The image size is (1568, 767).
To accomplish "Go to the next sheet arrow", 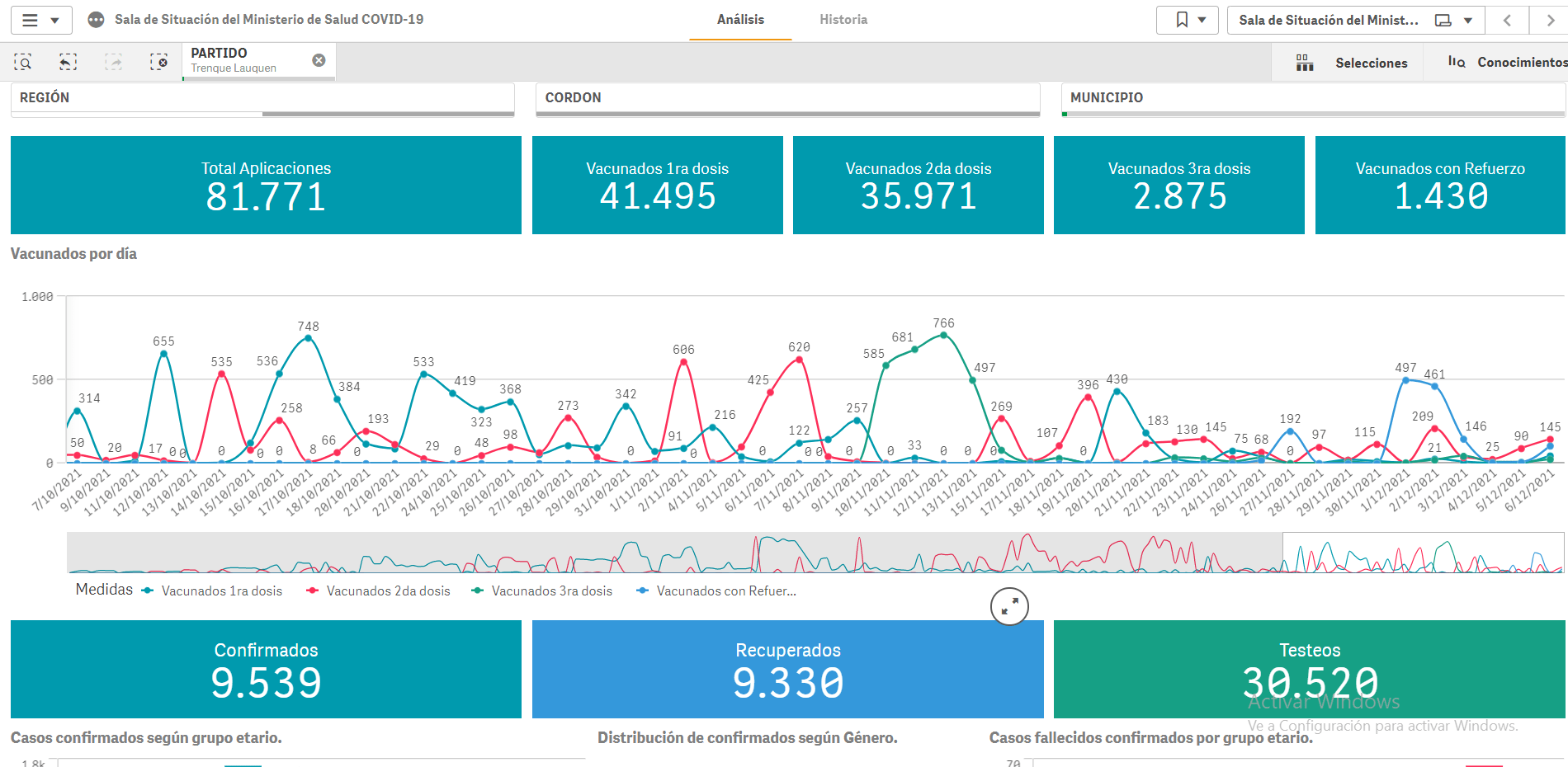I will coord(1550,20).
